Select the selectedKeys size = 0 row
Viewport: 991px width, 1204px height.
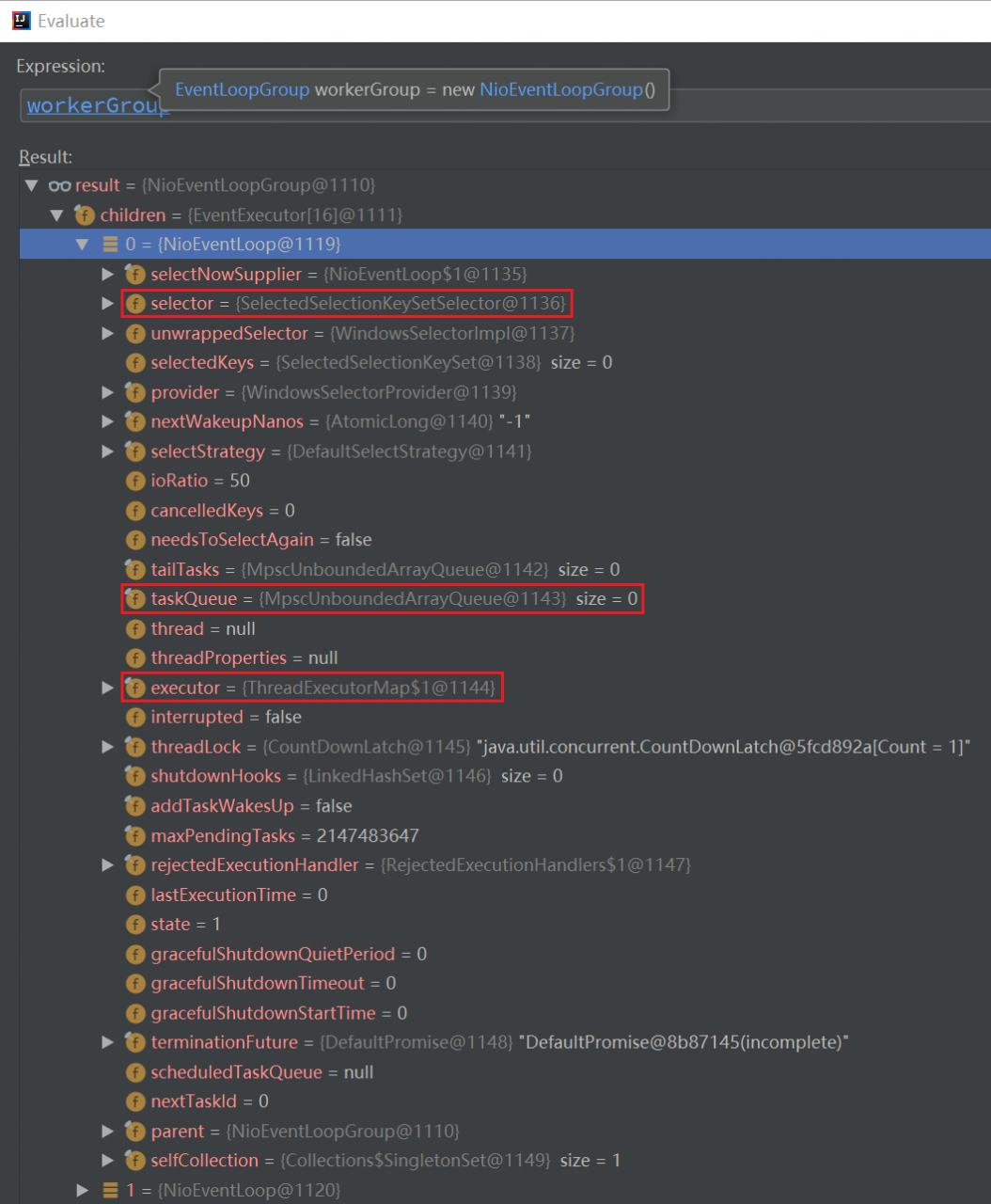point(505,363)
